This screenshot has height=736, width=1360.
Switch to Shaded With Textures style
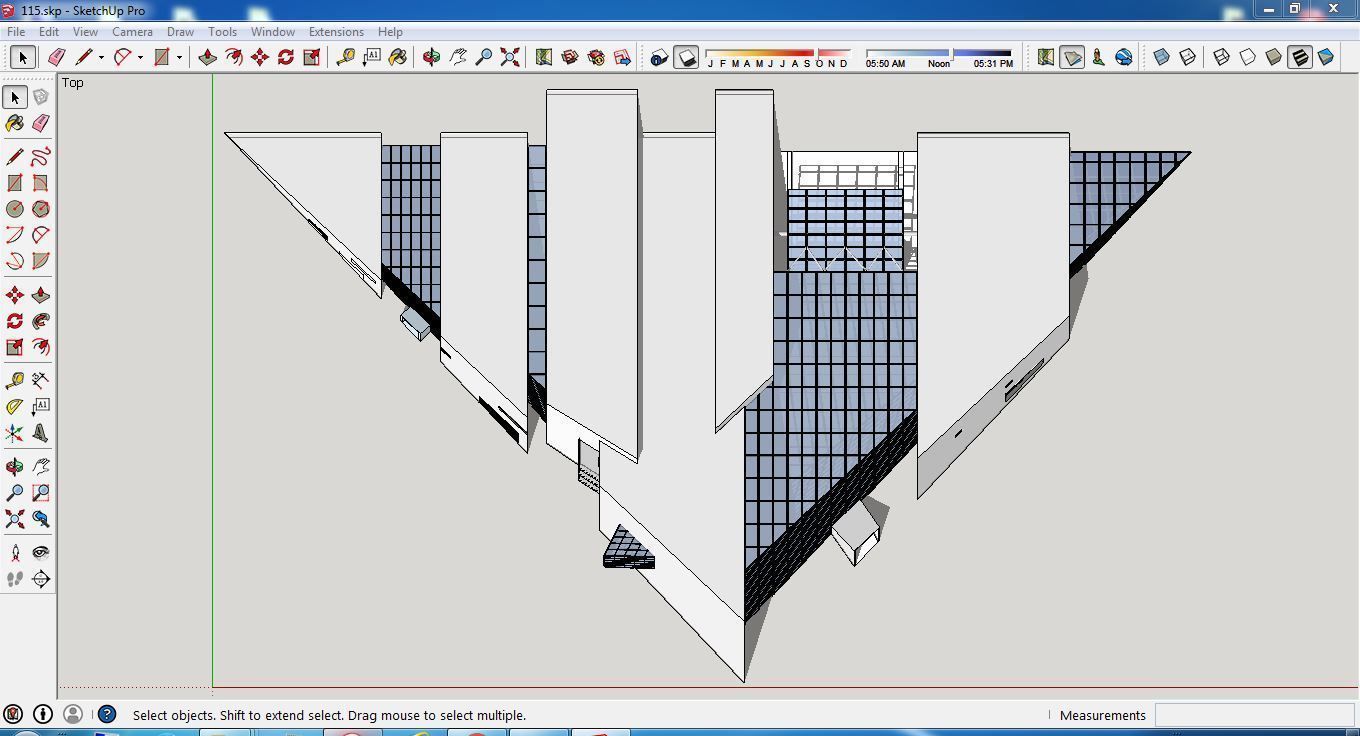(1299, 58)
